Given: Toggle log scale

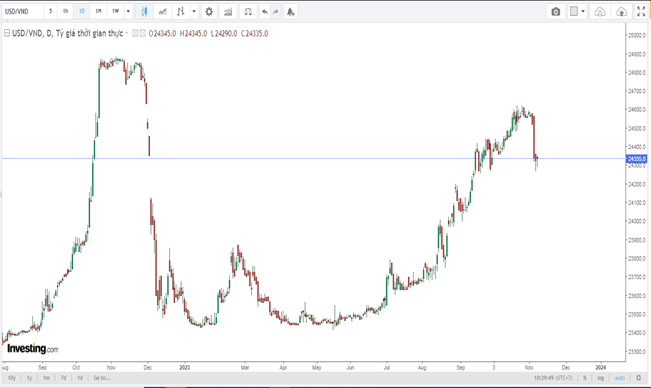Looking at the screenshot, I should (x=601, y=378).
